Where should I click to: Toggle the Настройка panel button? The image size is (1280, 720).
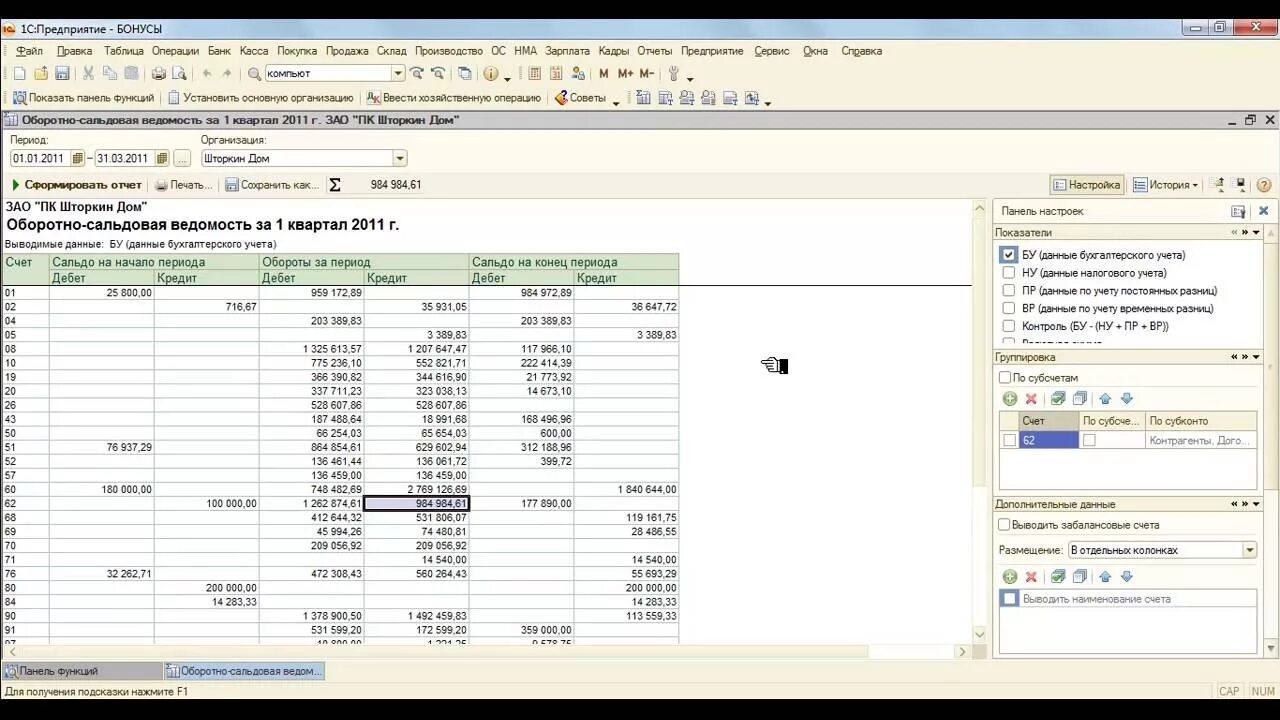tap(1086, 185)
